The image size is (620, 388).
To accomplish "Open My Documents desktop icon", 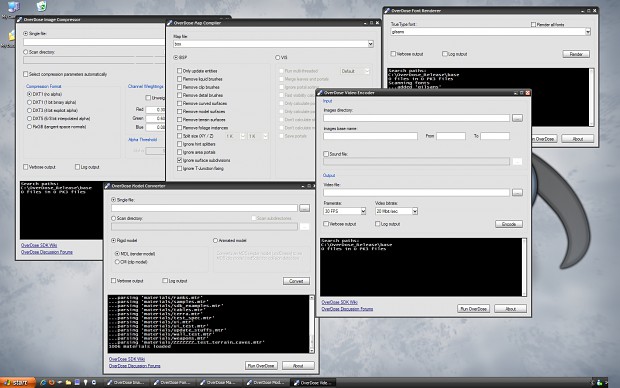I will [x=11, y=37].
